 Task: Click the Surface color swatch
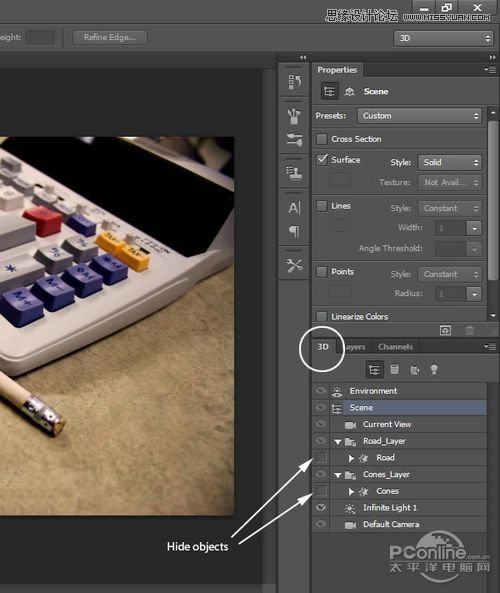tap(339, 179)
